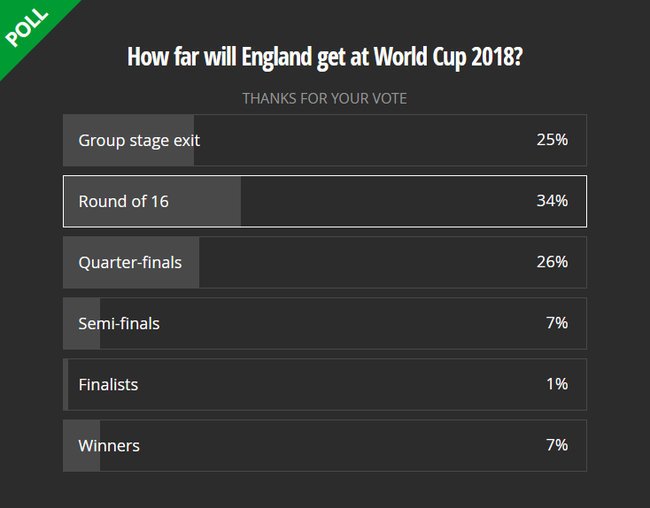This screenshot has width=650, height=508.
Task: Choose Finalists as the answer
Action: (325, 384)
